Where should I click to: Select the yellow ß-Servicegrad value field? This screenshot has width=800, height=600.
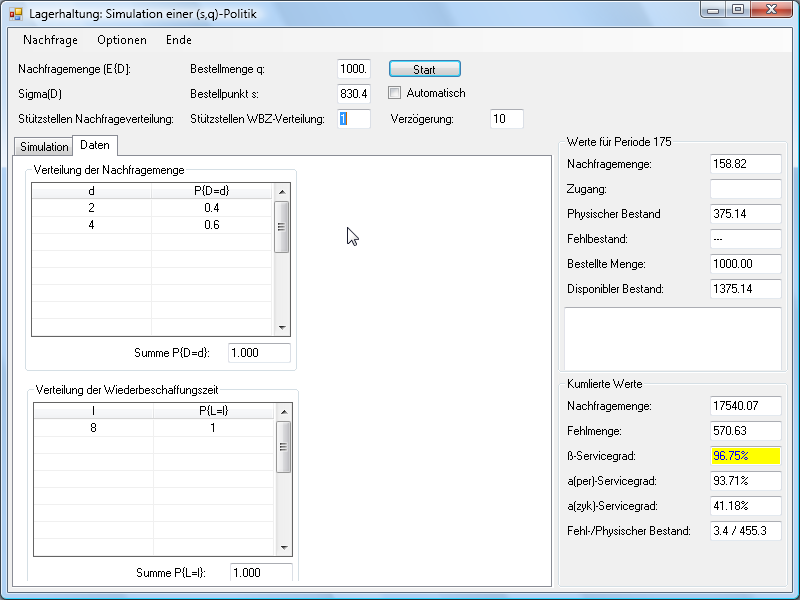745,456
